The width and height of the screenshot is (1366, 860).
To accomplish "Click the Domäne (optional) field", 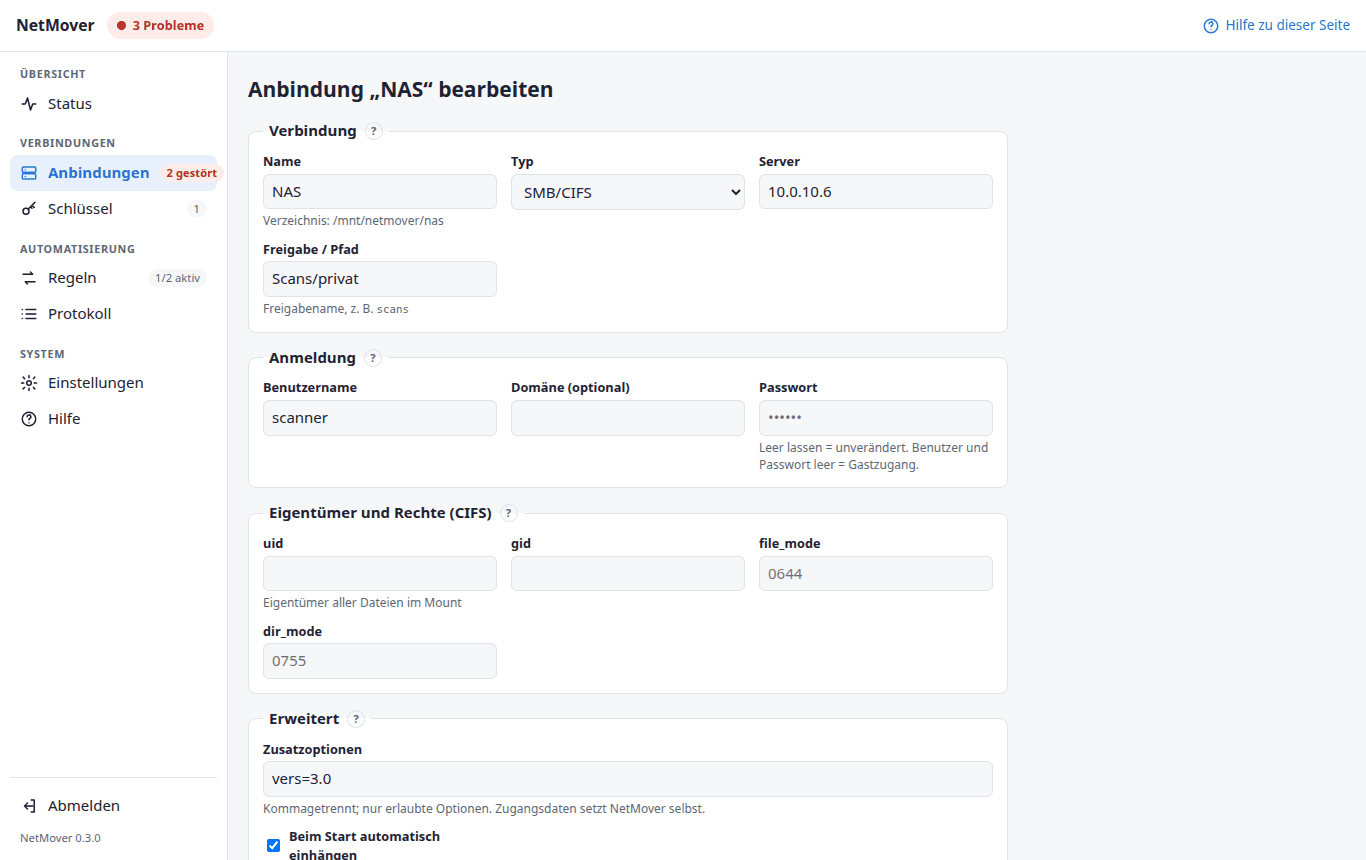I will coord(628,418).
